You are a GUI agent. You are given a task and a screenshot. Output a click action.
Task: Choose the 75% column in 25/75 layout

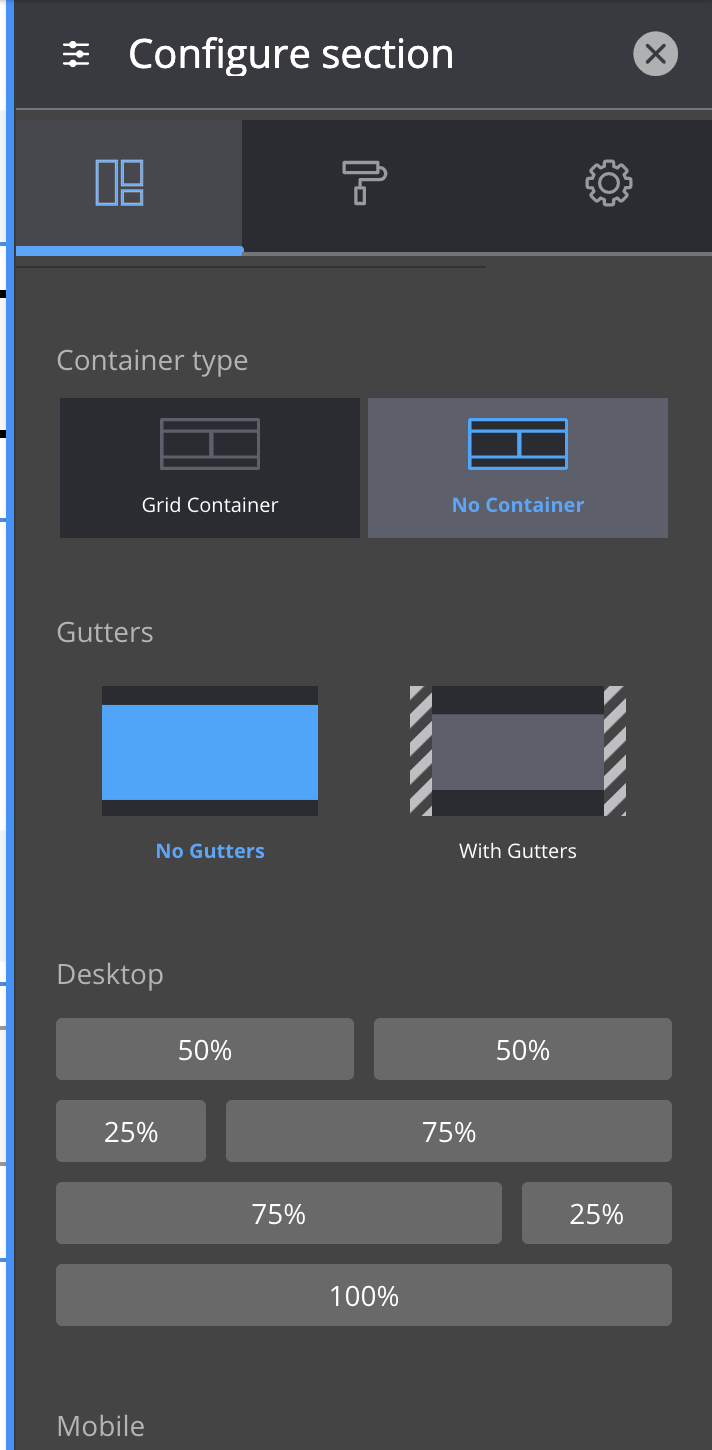[x=449, y=1131]
